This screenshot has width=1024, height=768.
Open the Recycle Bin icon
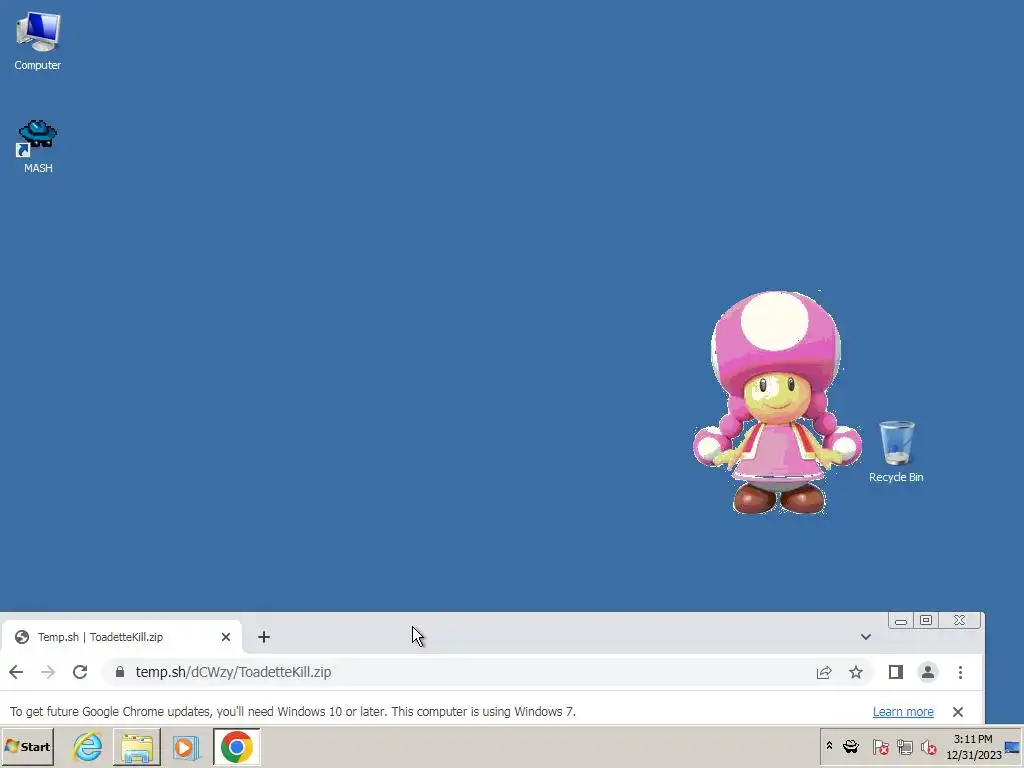[896, 452]
